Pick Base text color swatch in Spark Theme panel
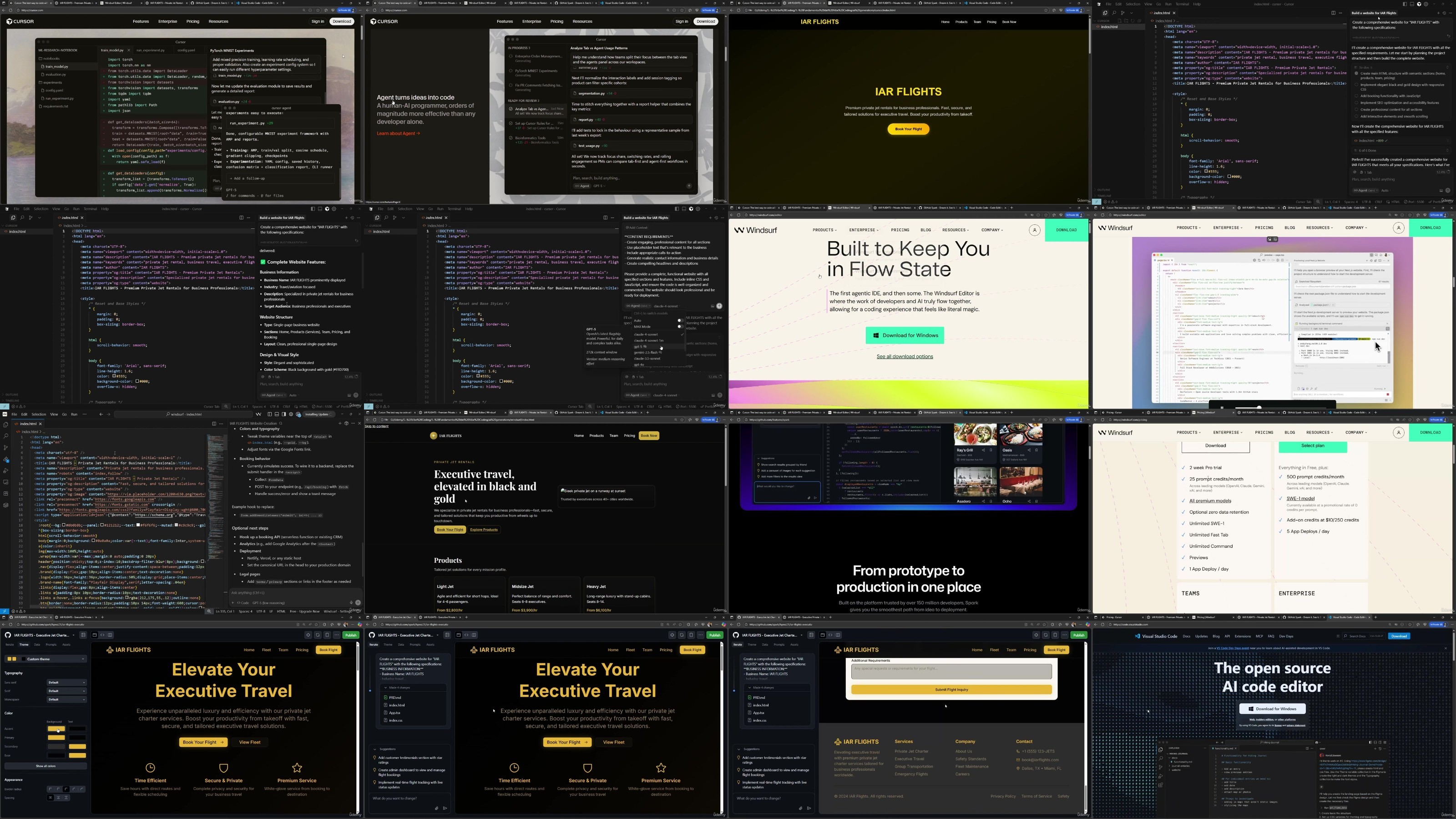This screenshot has height=819, width=1456. pos(77,756)
